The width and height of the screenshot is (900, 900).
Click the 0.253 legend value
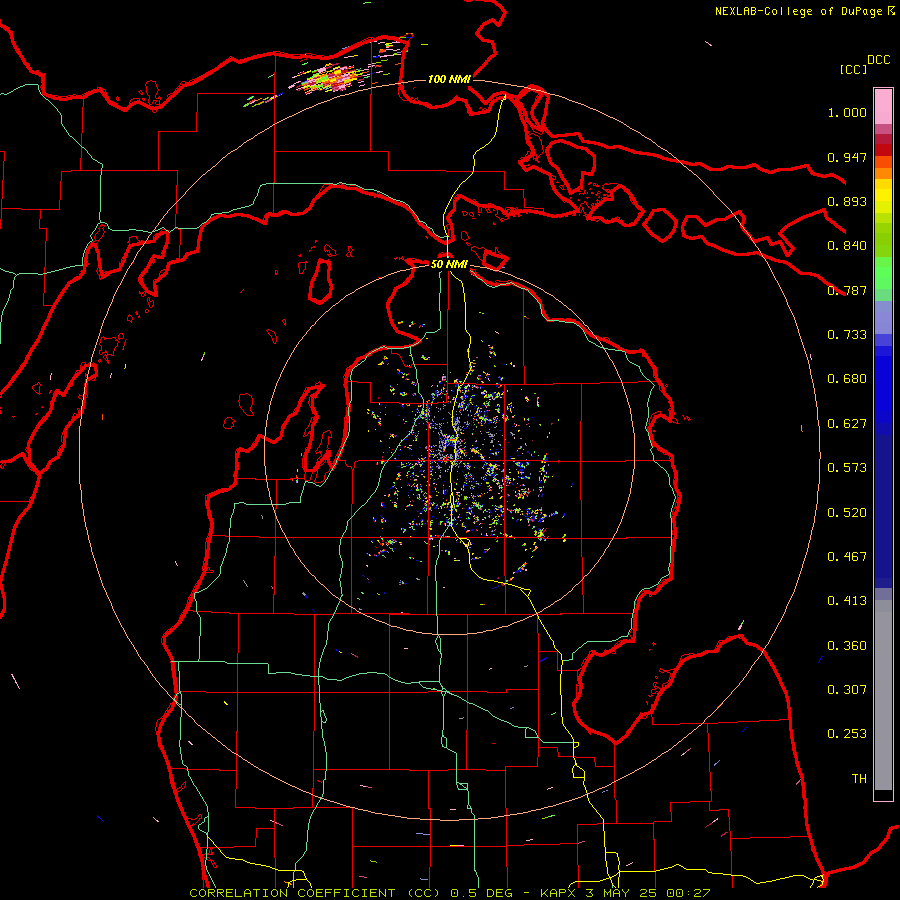tap(847, 734)
